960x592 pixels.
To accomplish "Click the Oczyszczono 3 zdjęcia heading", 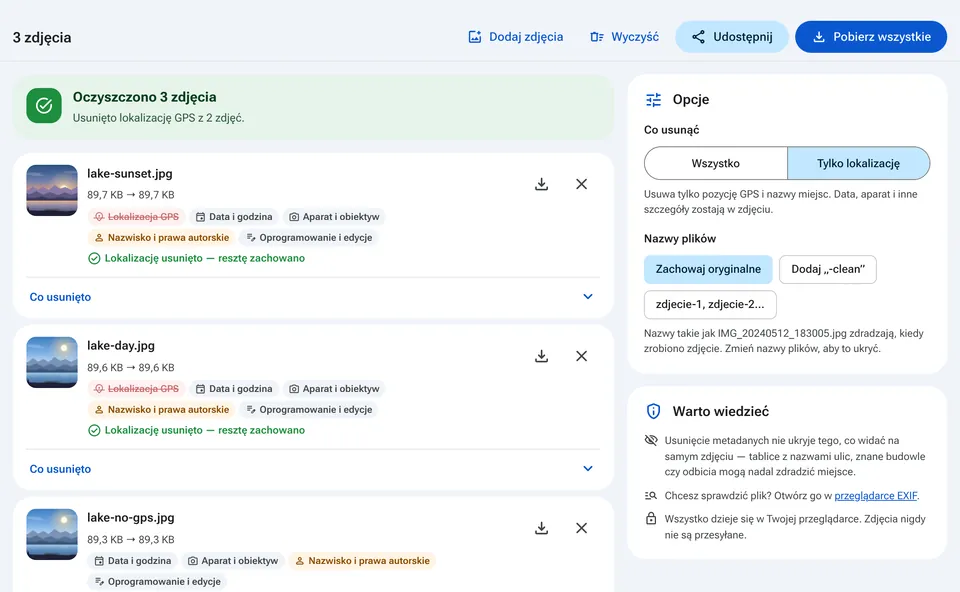I will [144, 97].
